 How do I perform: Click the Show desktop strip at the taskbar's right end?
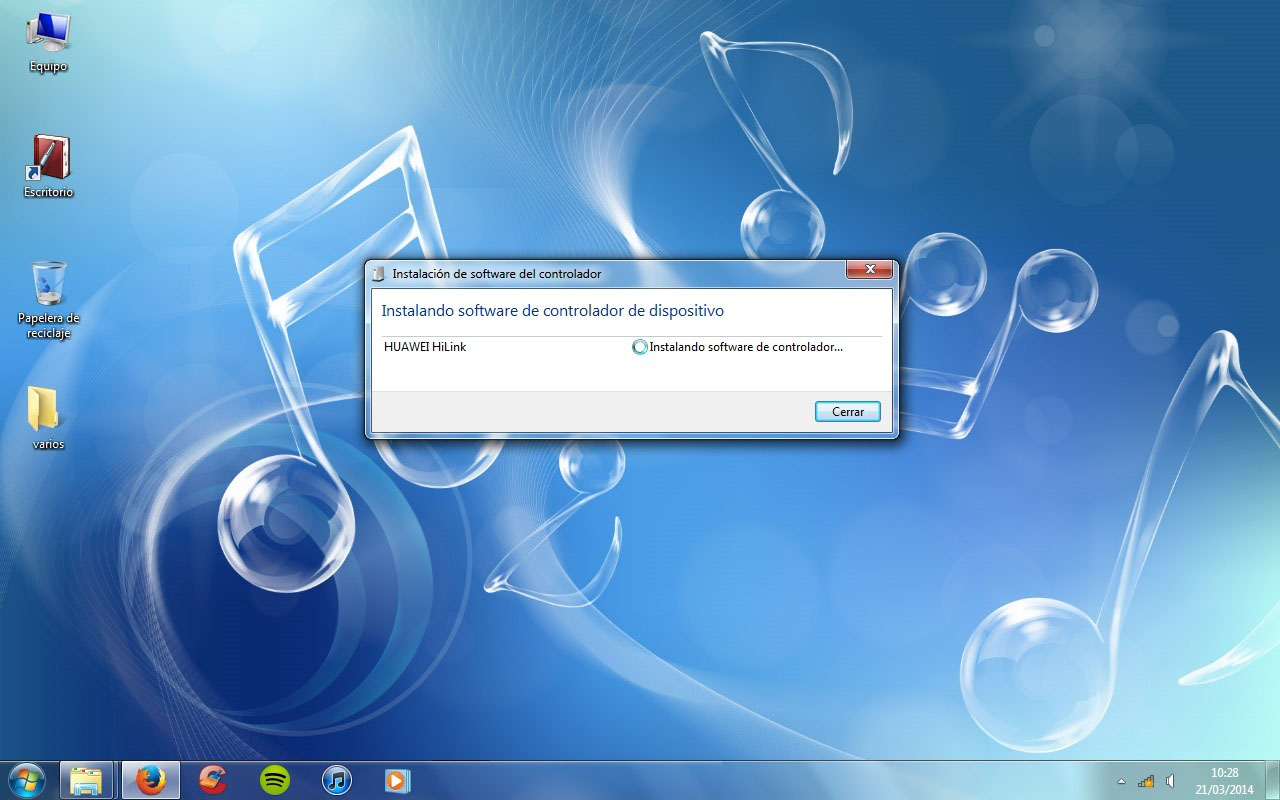coord(1272,781)
